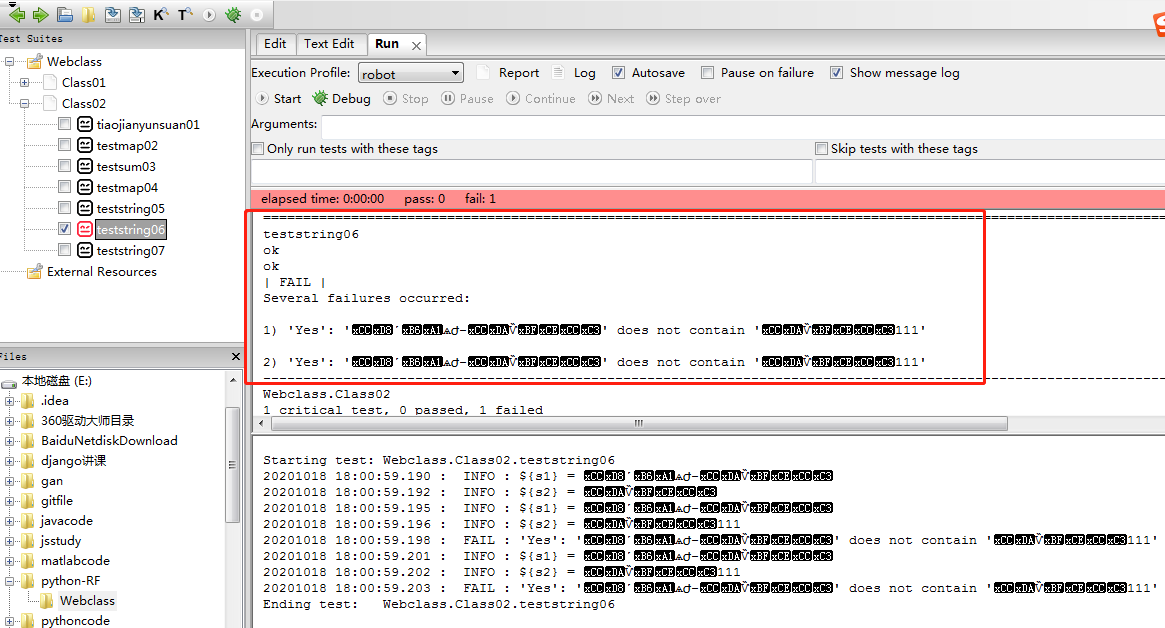Select the Run tab
This screenshot has height=628, width=1165.
pyautogui.click(x=387, y=44)
